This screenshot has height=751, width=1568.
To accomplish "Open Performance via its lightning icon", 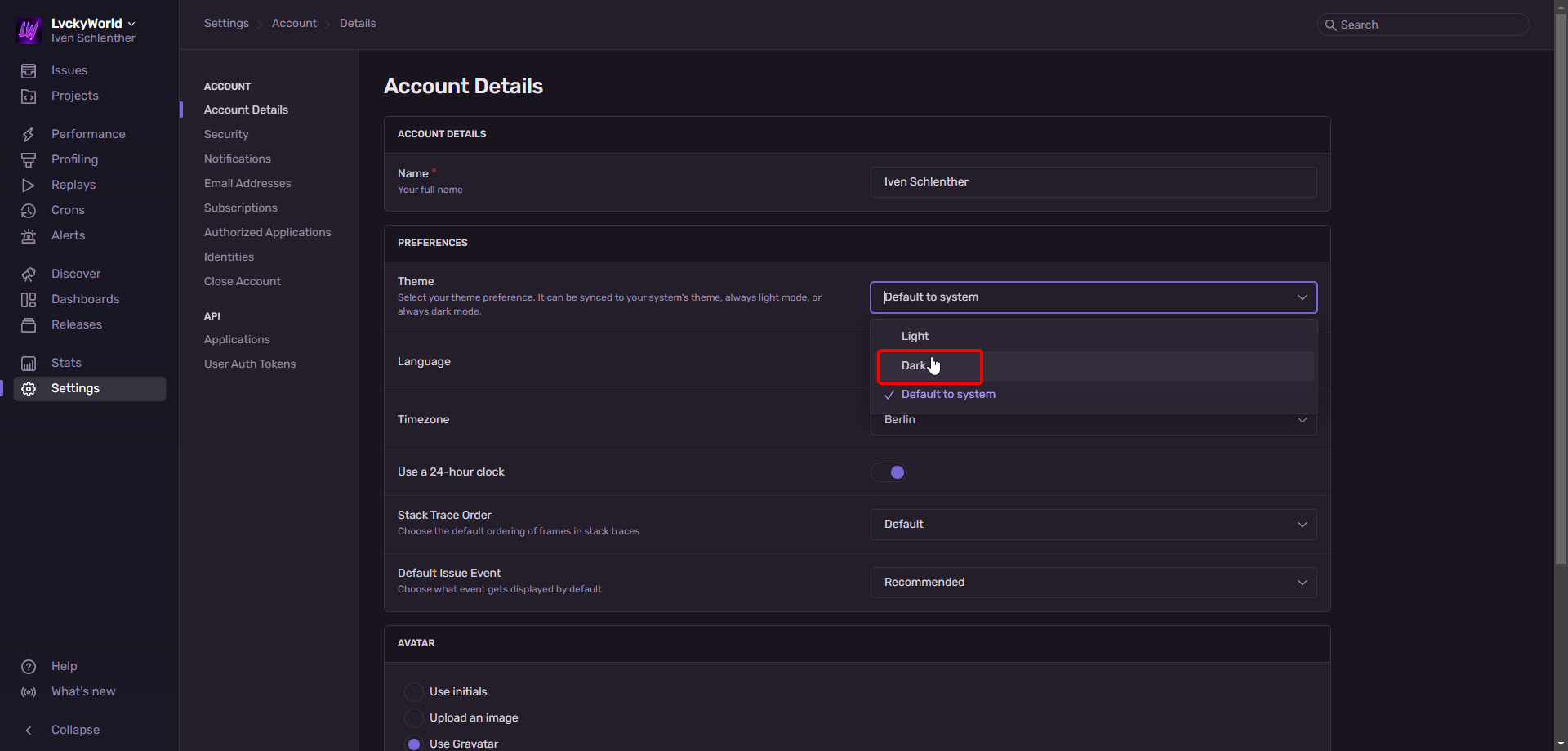I will click(x=29, y=135).
